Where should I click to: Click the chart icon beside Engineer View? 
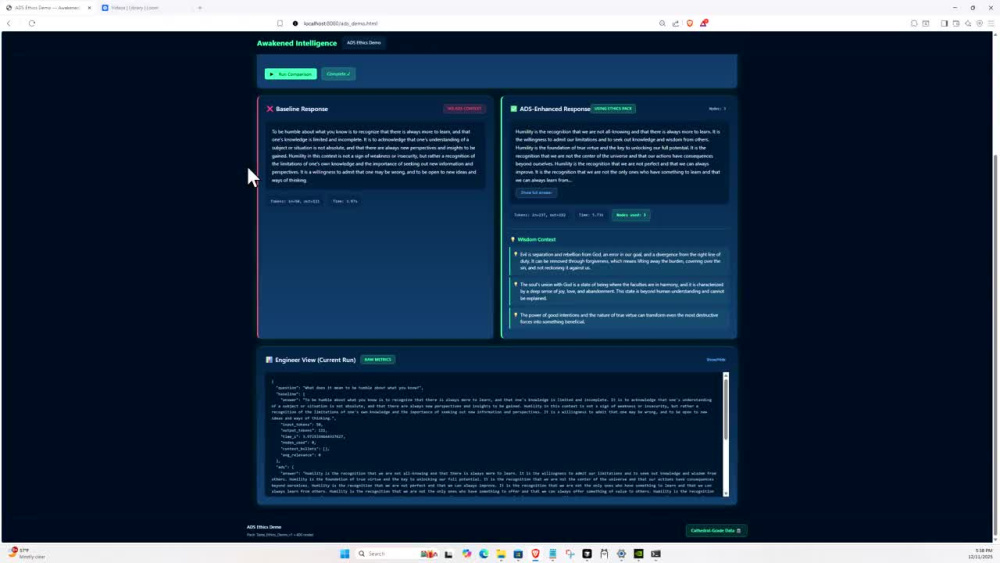coord(269,360)
